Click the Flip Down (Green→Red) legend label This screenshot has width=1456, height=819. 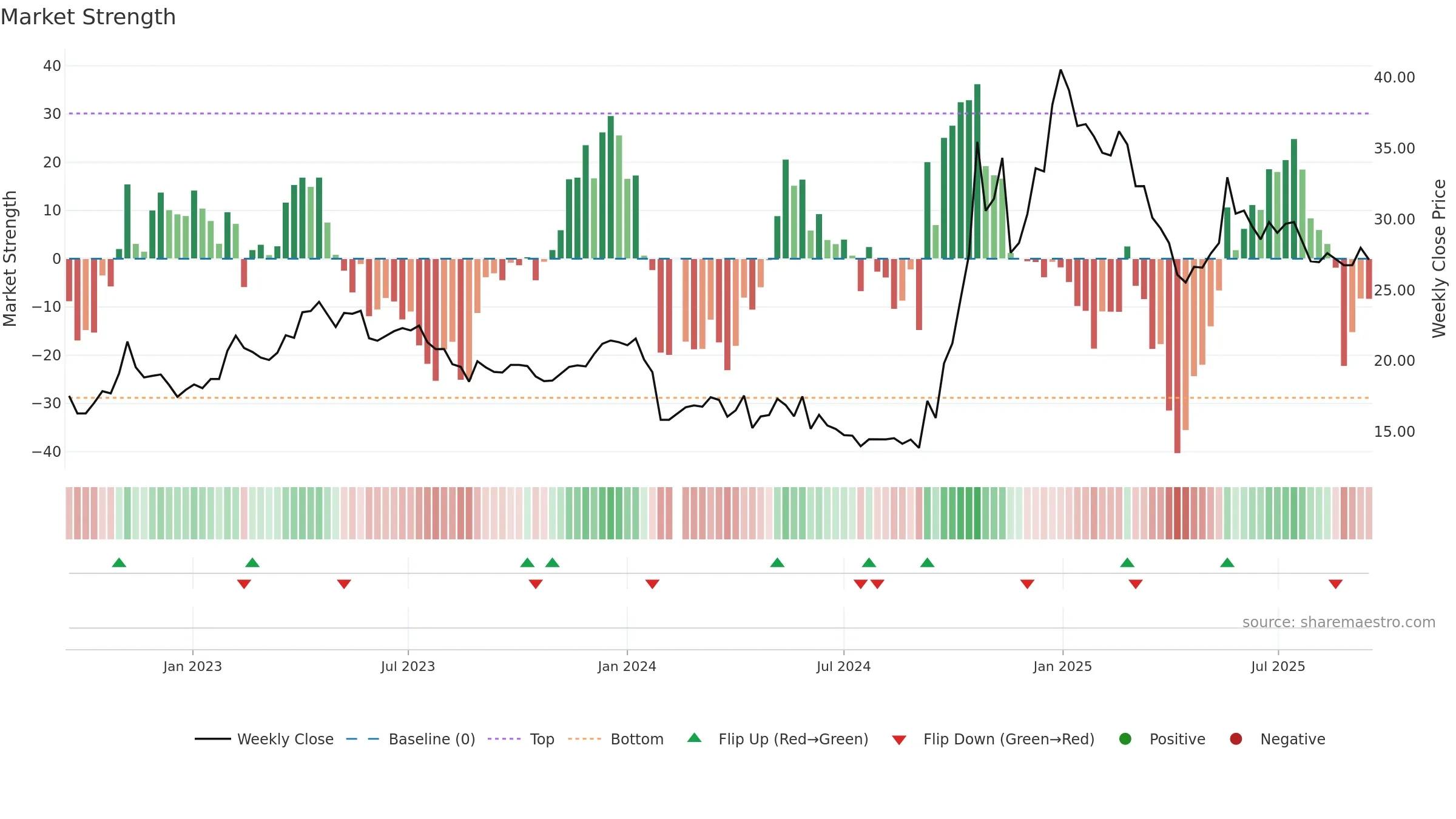(x=1009, y=739)
